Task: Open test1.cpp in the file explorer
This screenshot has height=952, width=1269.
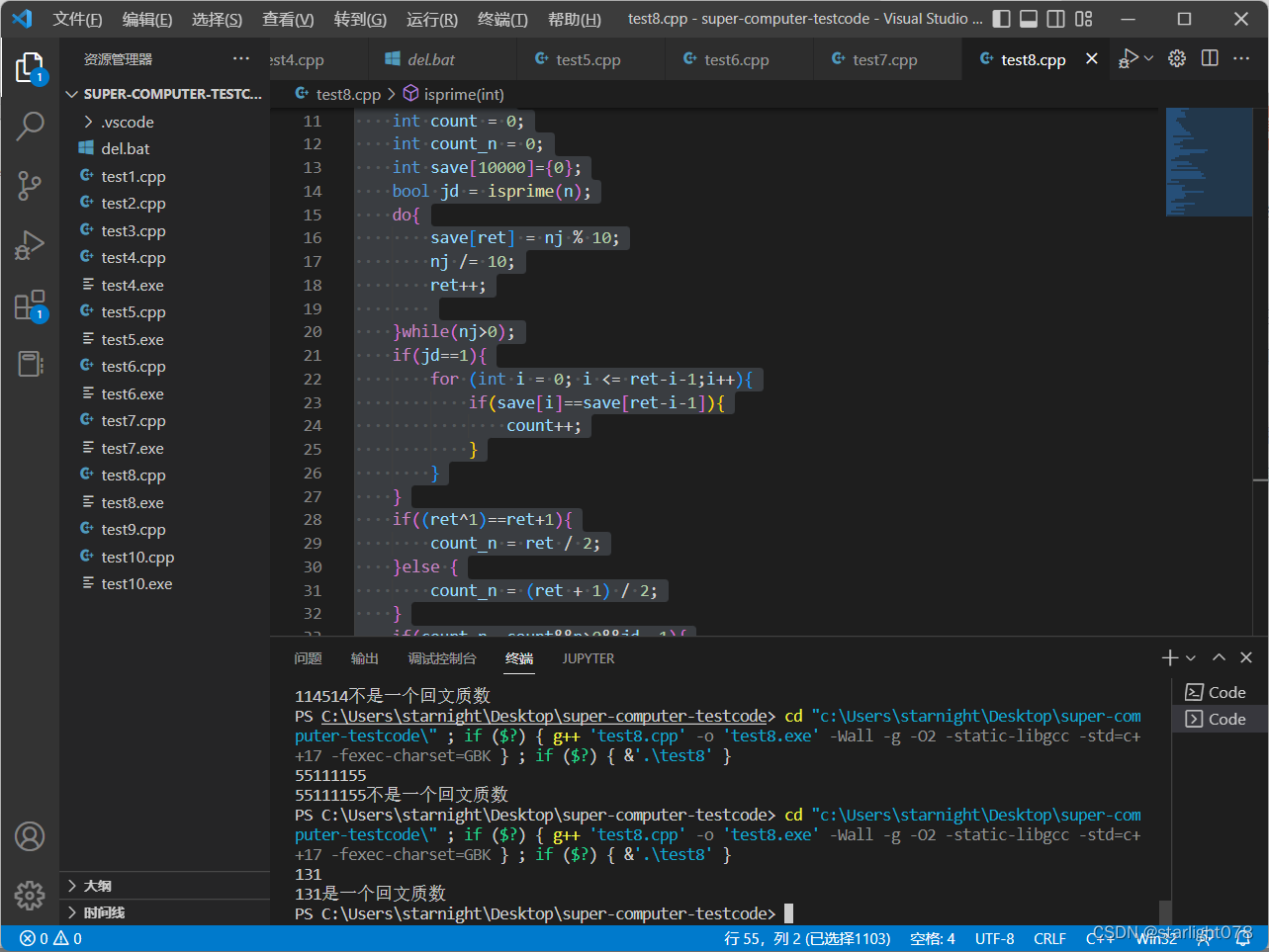Action: (164, 176)
